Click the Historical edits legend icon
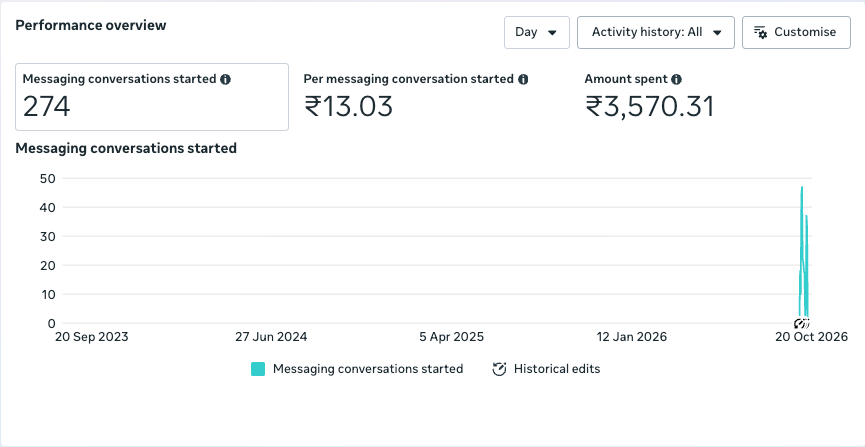 499,369
